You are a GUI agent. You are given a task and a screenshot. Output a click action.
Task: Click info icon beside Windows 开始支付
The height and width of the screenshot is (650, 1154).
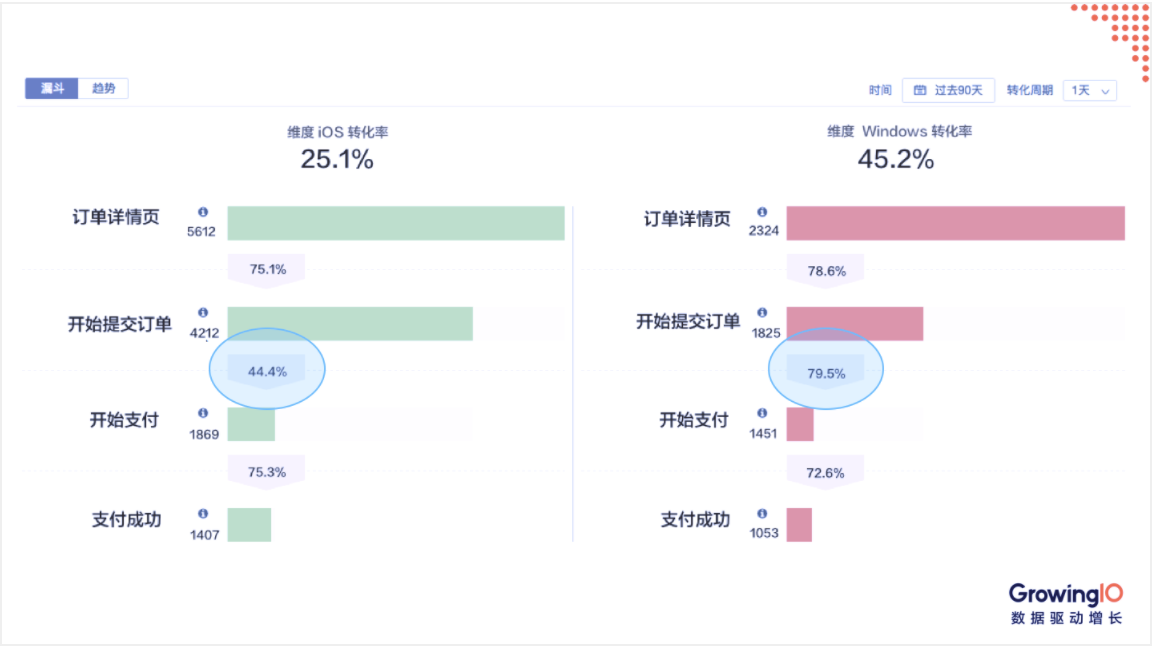click(762, 413)
